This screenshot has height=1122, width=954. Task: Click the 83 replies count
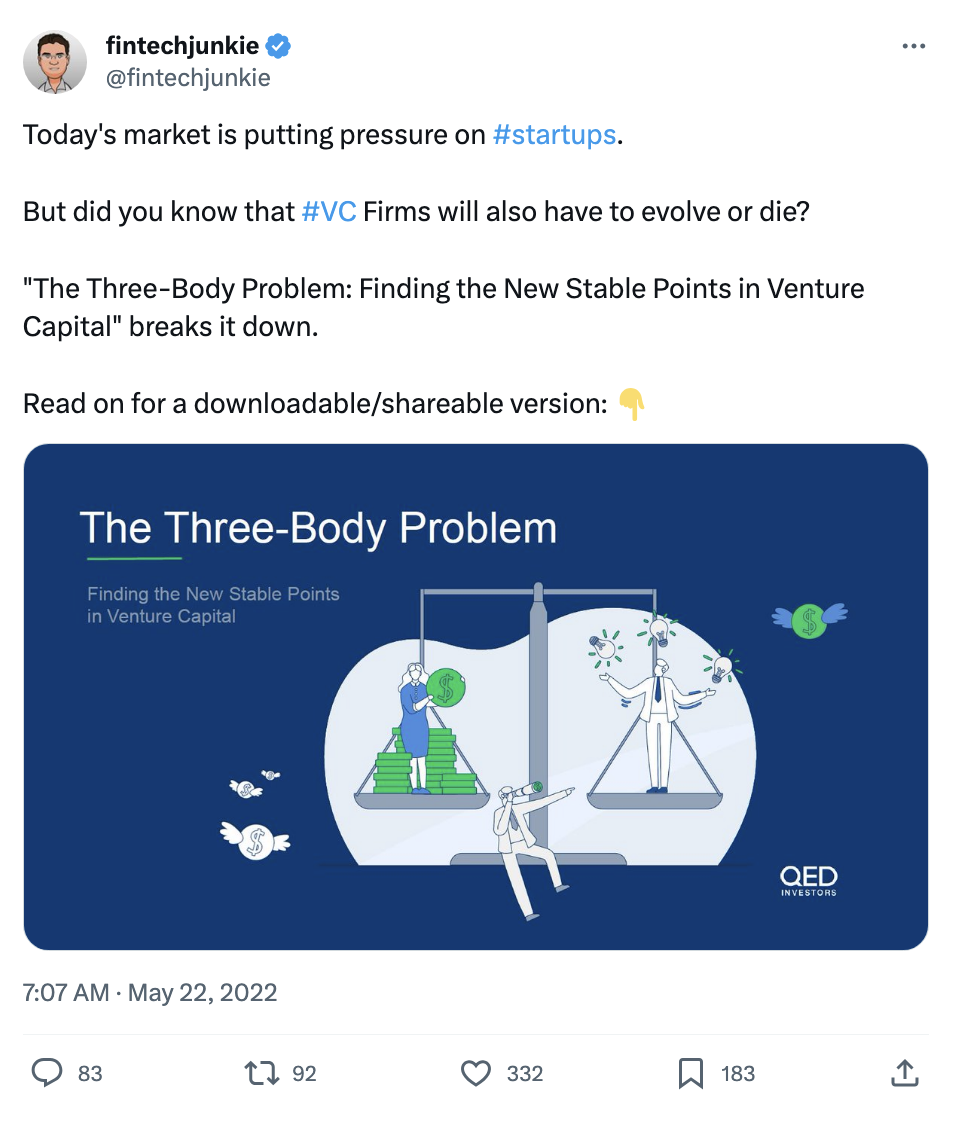(90, 1074)
